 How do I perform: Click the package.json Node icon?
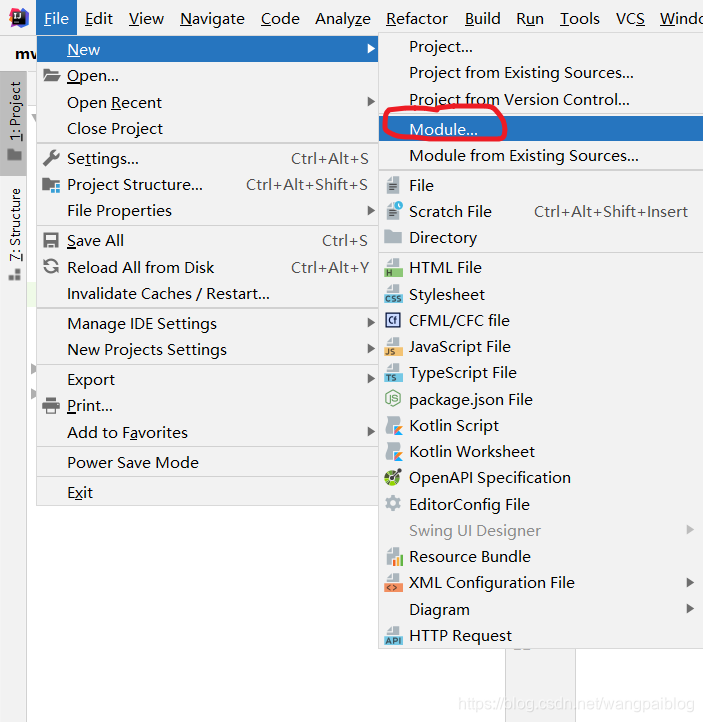coord(393,399)
